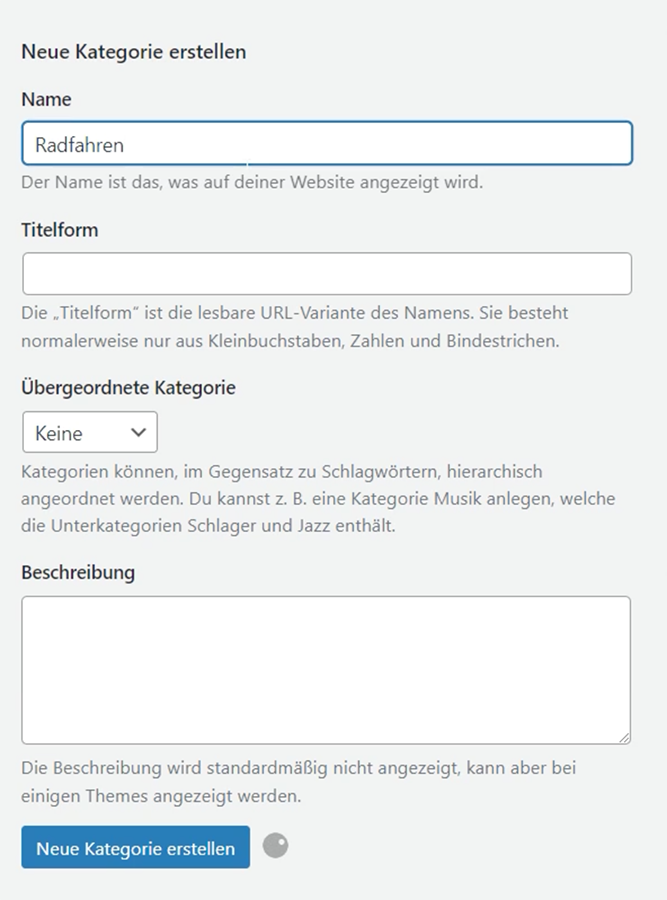
Task: Click the help text below the Name field
Action: click(x=252, y=183)
